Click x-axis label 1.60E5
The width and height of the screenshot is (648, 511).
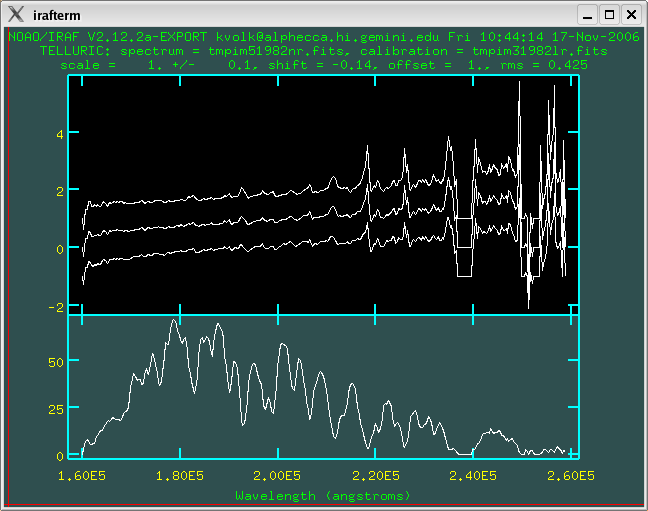coord(82,476)
